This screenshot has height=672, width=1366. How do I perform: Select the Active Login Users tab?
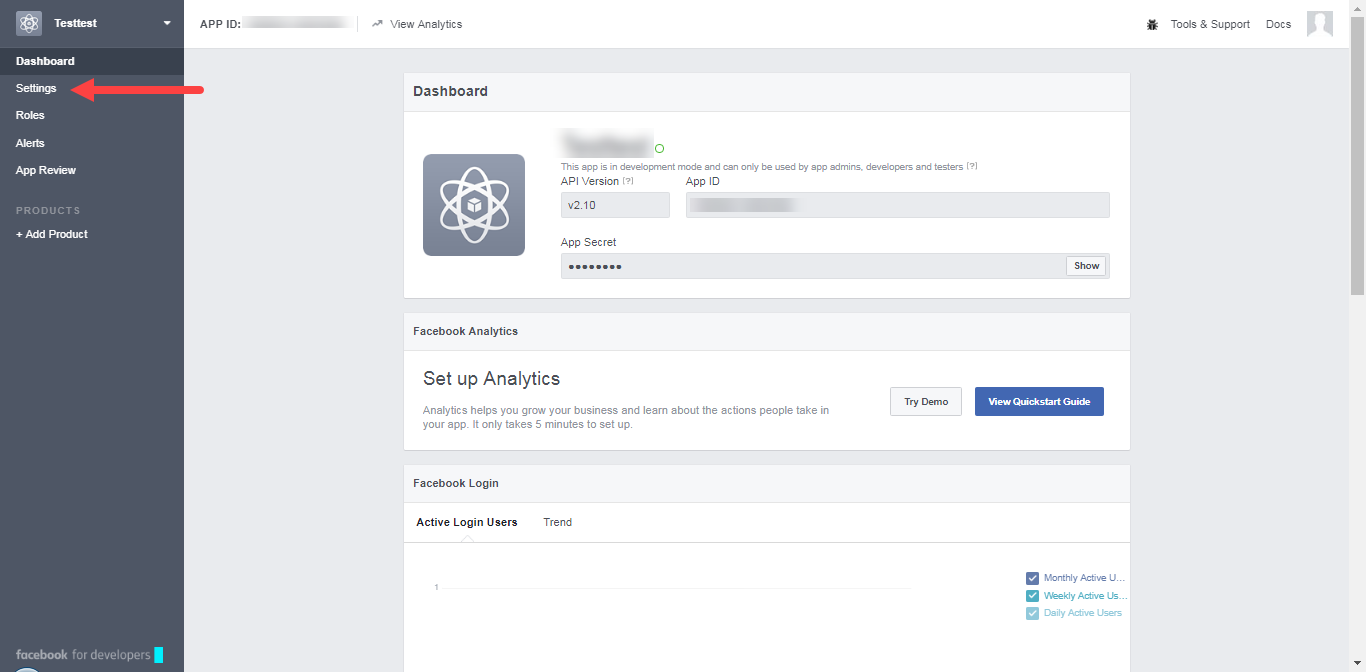467,522
